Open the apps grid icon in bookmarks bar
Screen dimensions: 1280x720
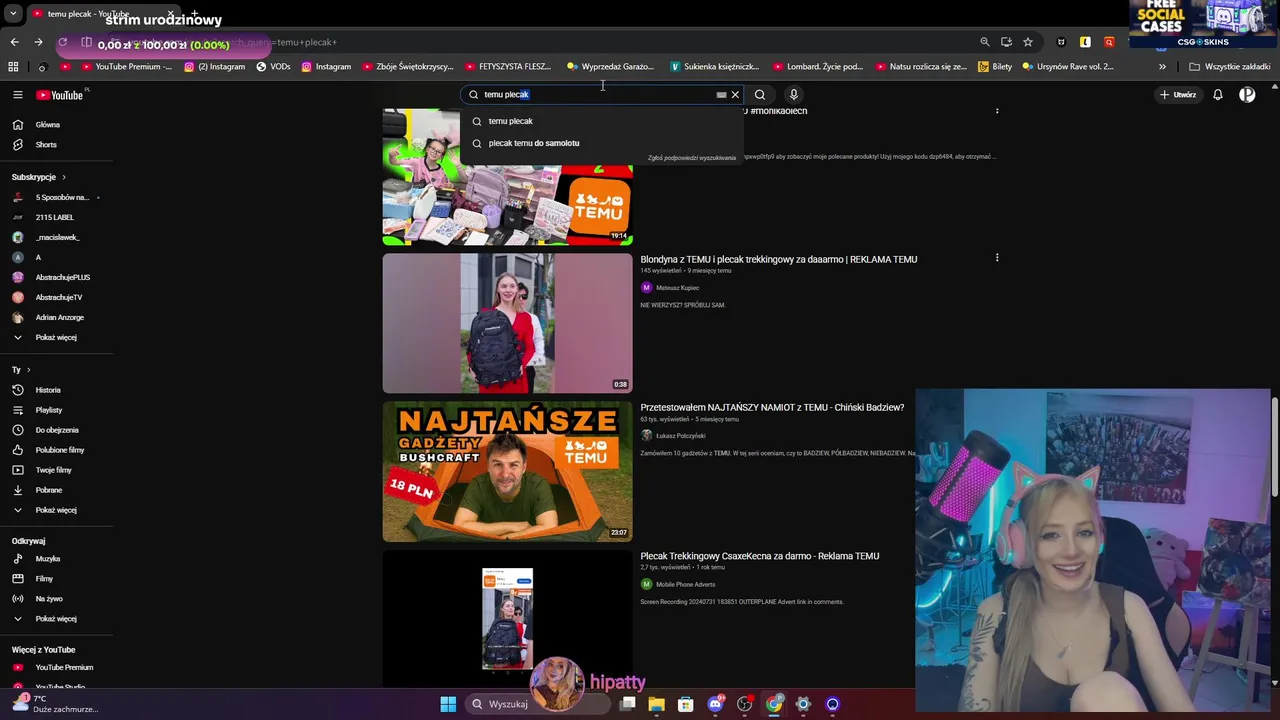[13, 67]
